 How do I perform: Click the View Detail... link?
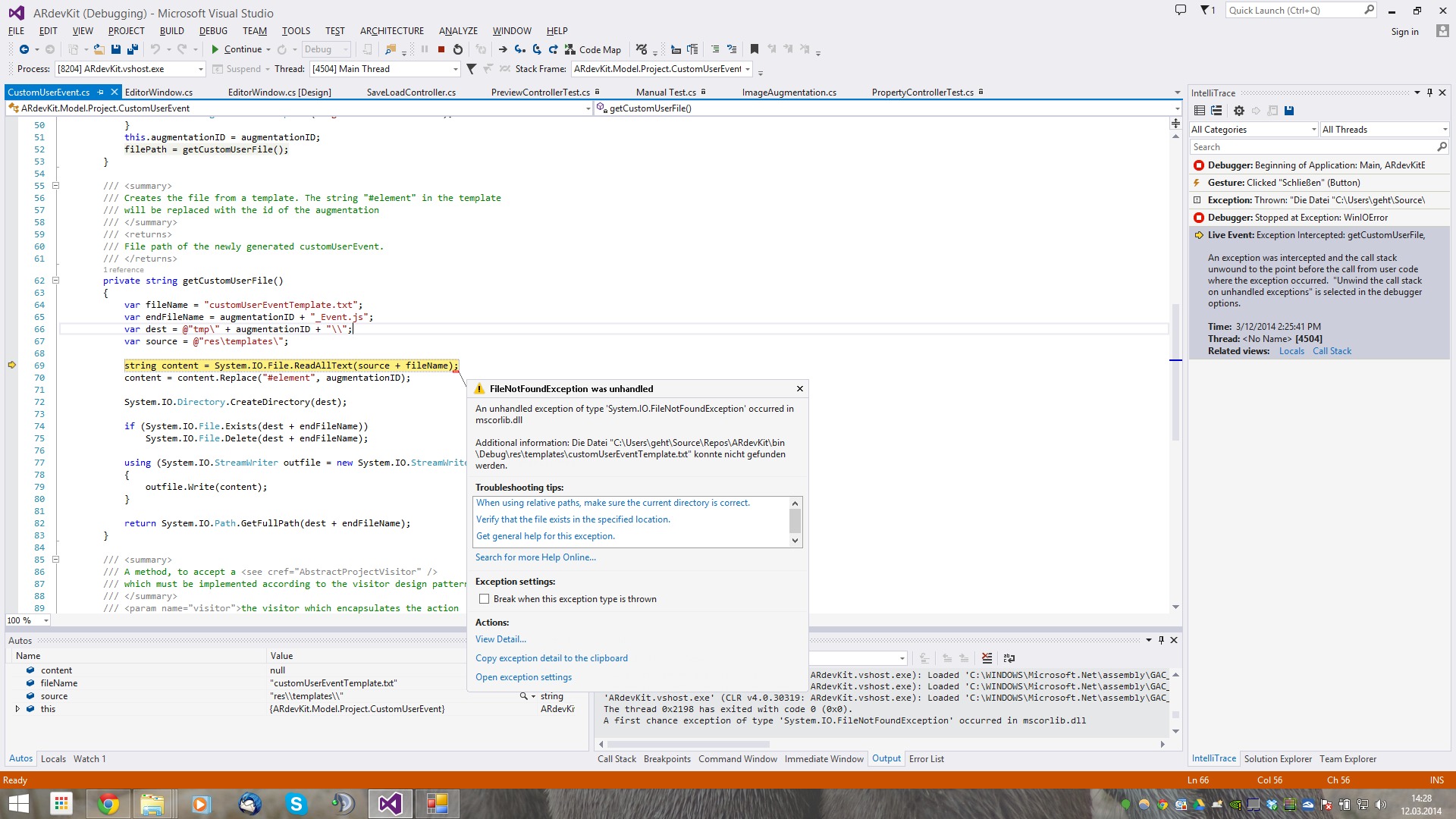[500, 639]
